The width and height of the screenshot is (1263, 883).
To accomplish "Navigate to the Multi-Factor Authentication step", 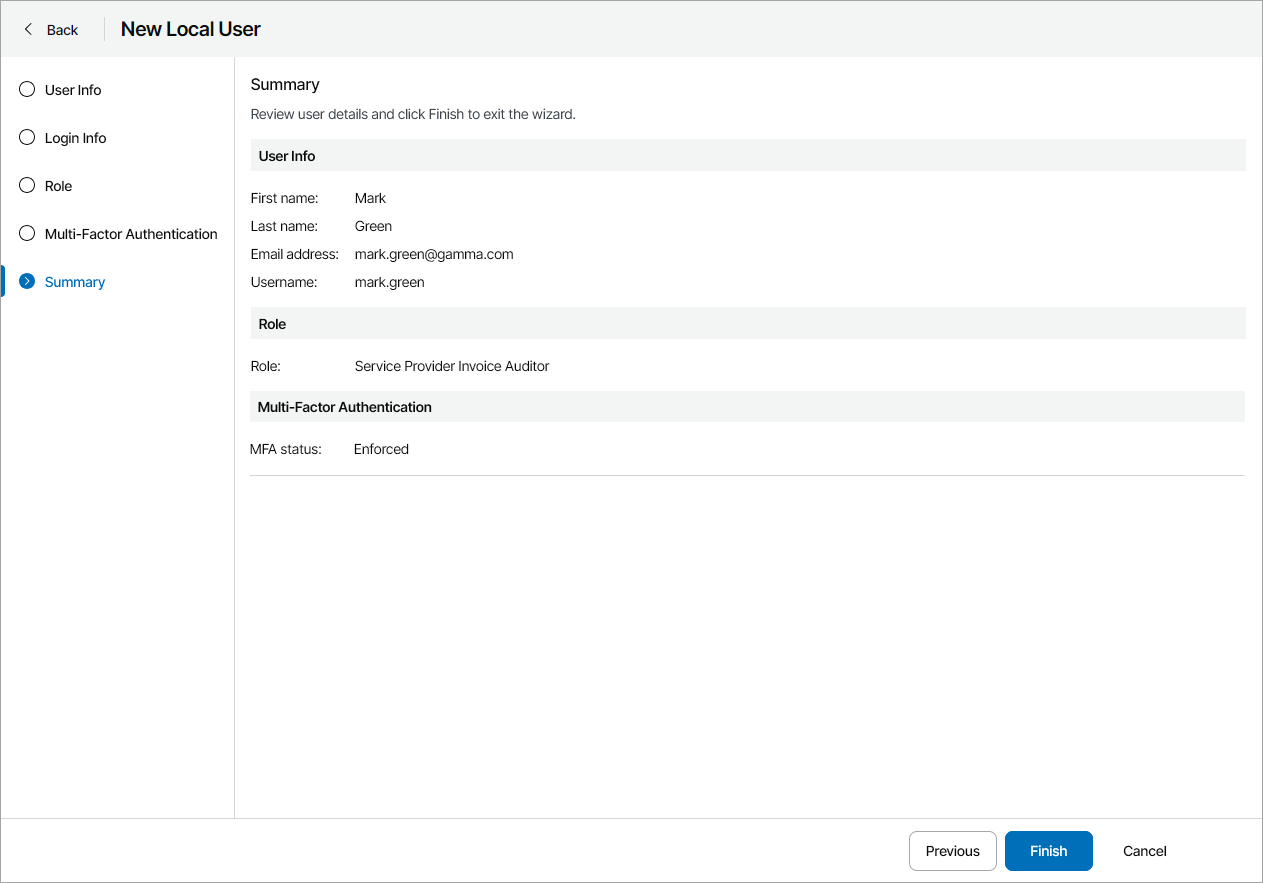I will [x=131, y=233].
